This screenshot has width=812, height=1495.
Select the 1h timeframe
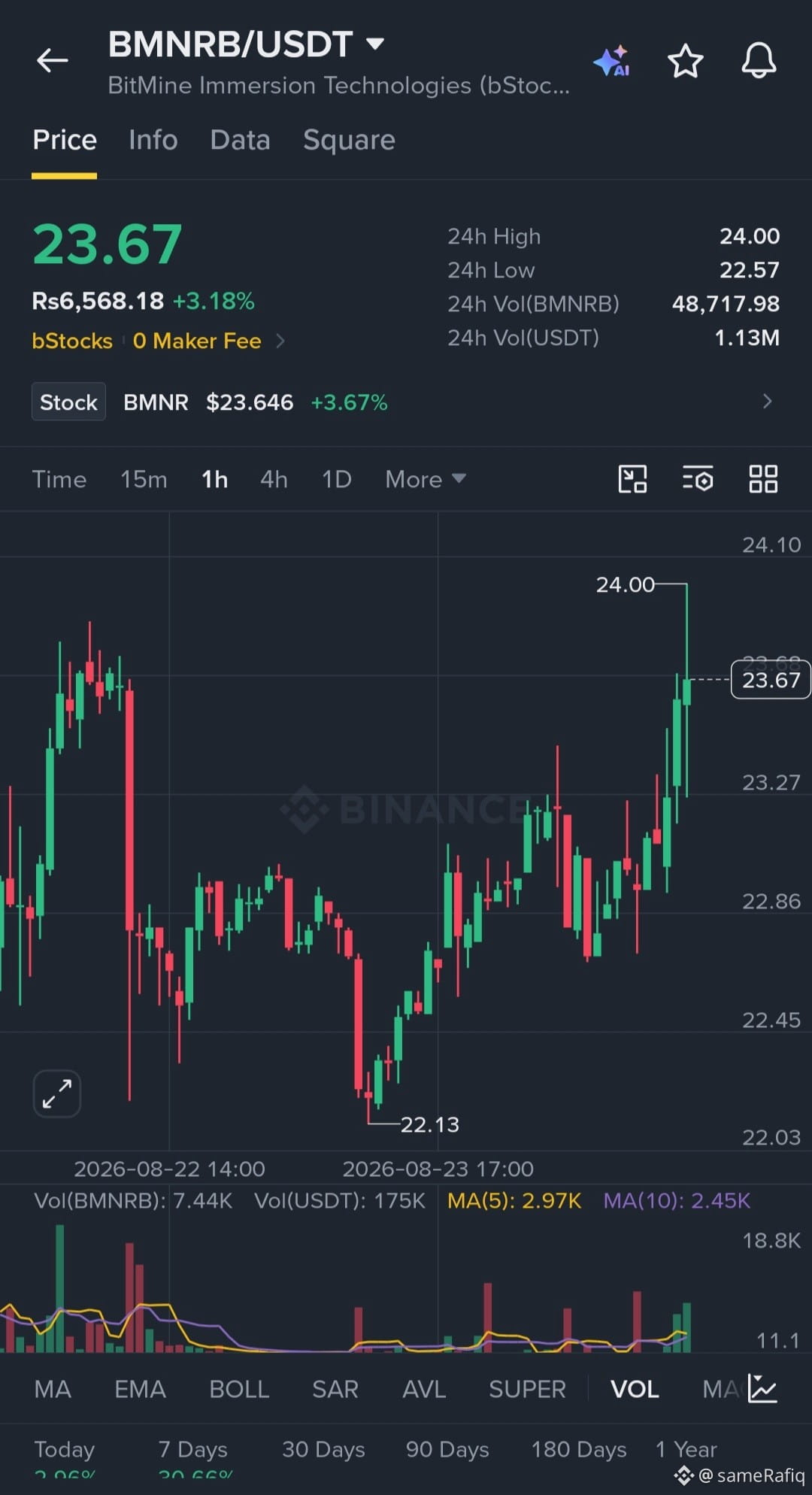point(215,479)
